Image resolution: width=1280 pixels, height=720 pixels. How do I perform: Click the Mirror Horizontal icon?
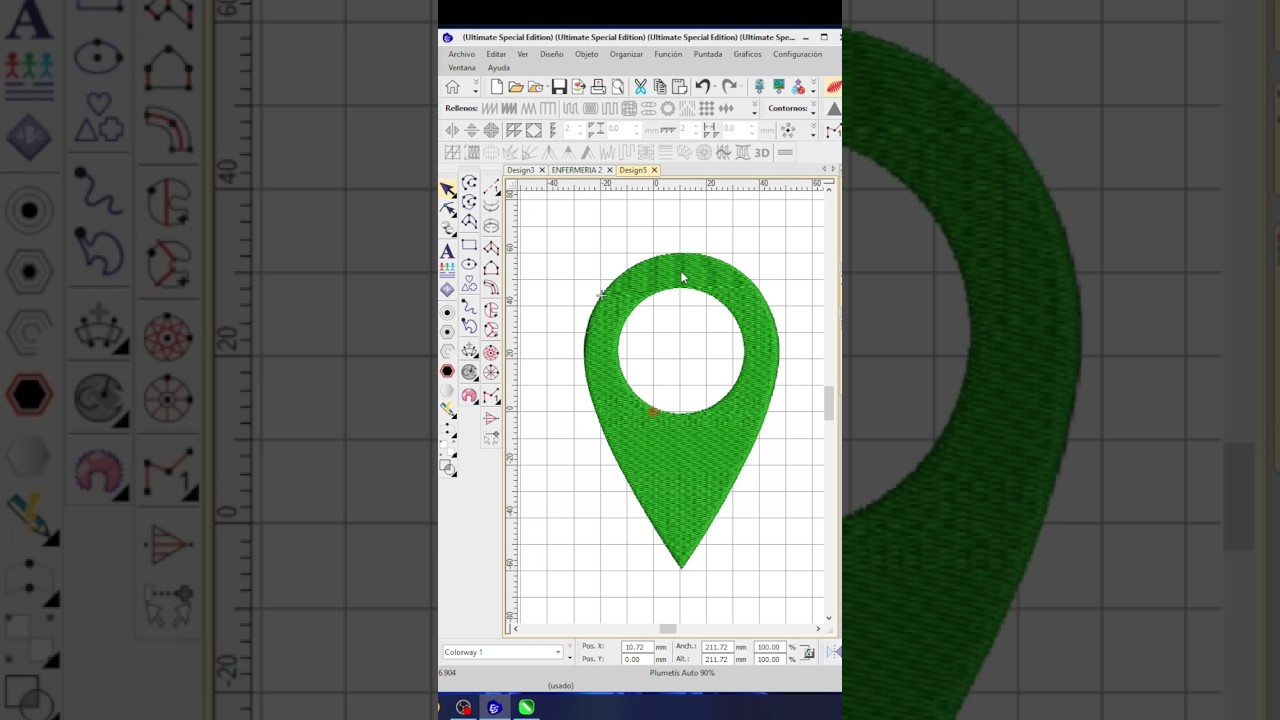tap(452, 131)
